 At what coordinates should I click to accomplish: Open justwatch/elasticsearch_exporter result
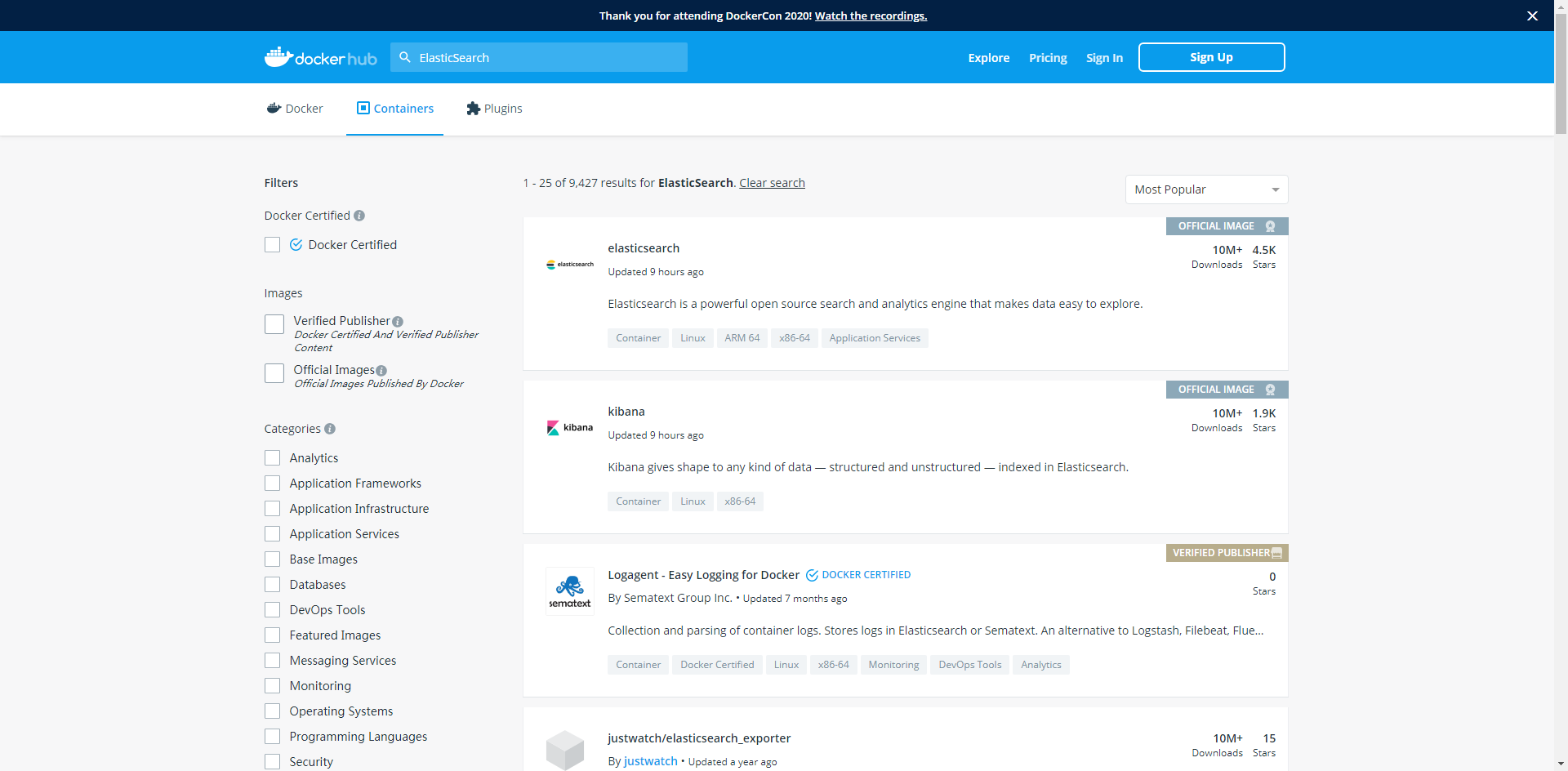click(x=699, y=738)
